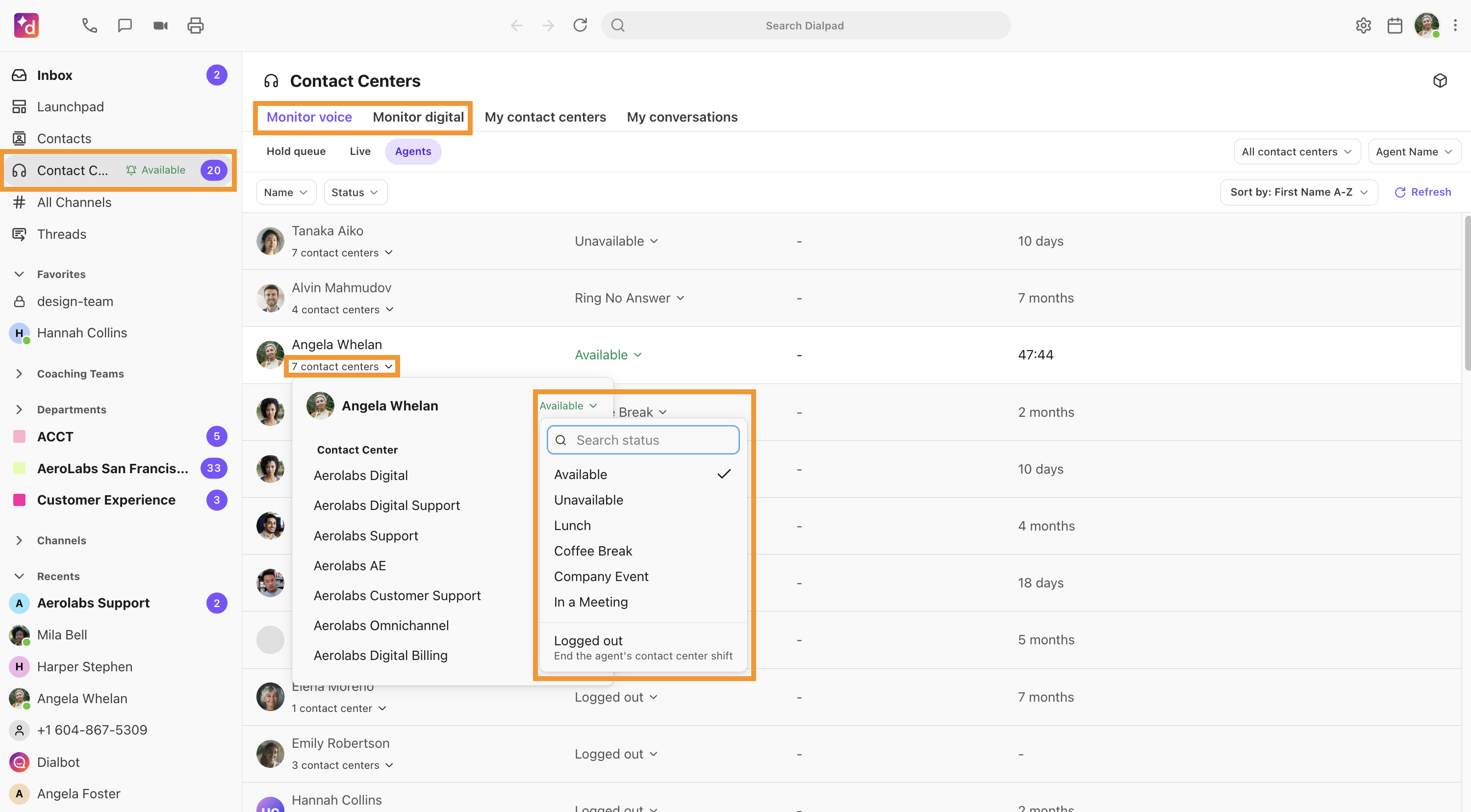This screenshot has width=1471, height=812.
Task: Go back with the left arrow
Action: coord(516,25)
